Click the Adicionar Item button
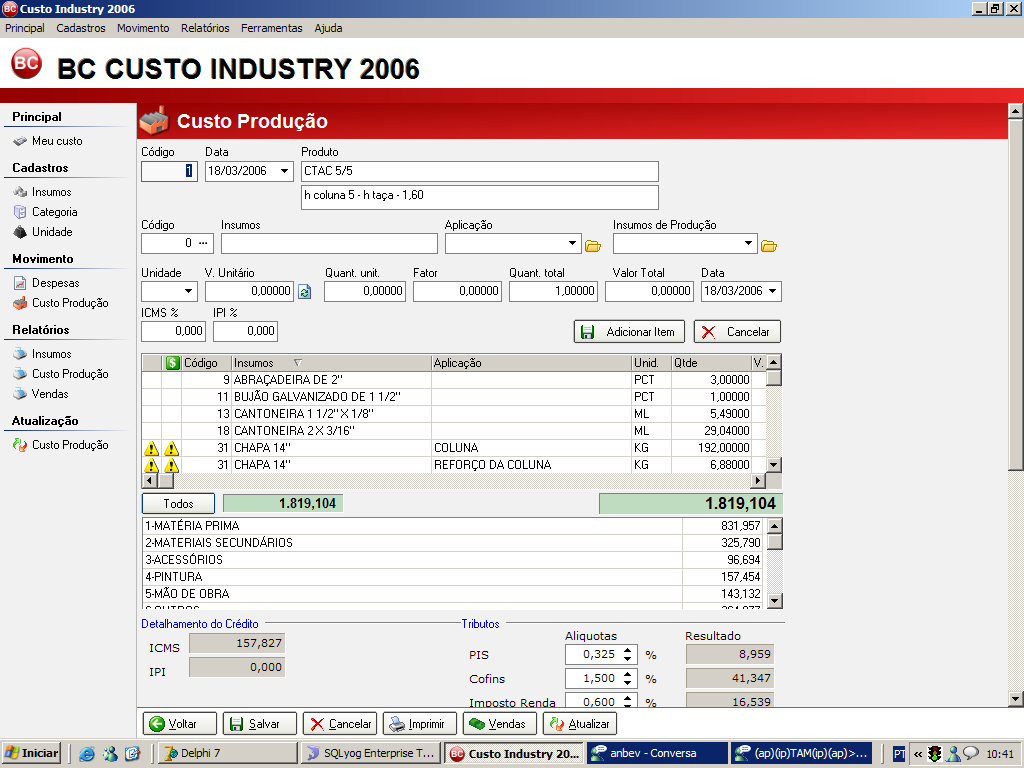Image resolution: width=1024 pixels, height=768 pixels. (629, 332)
